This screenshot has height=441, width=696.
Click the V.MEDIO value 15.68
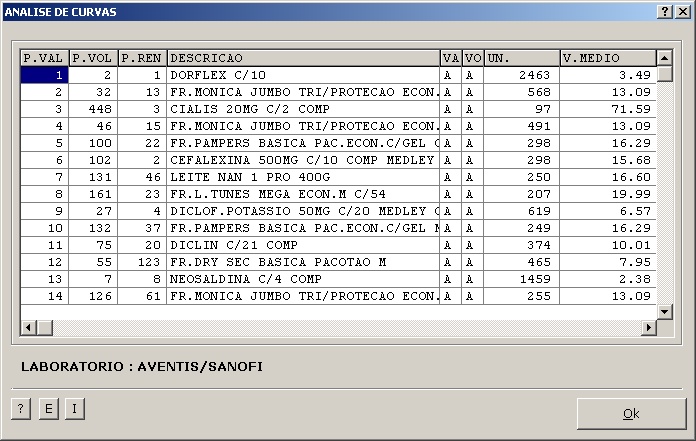click(631, 160)
